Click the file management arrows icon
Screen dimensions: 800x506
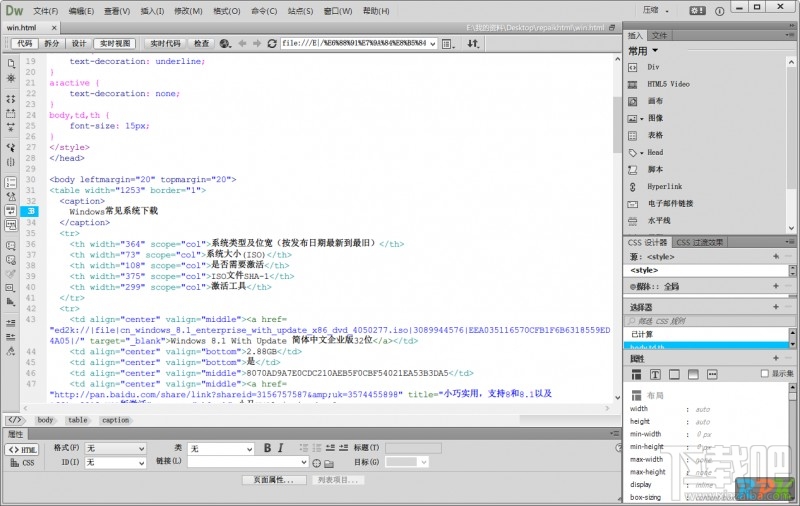(x=473, y=44)
